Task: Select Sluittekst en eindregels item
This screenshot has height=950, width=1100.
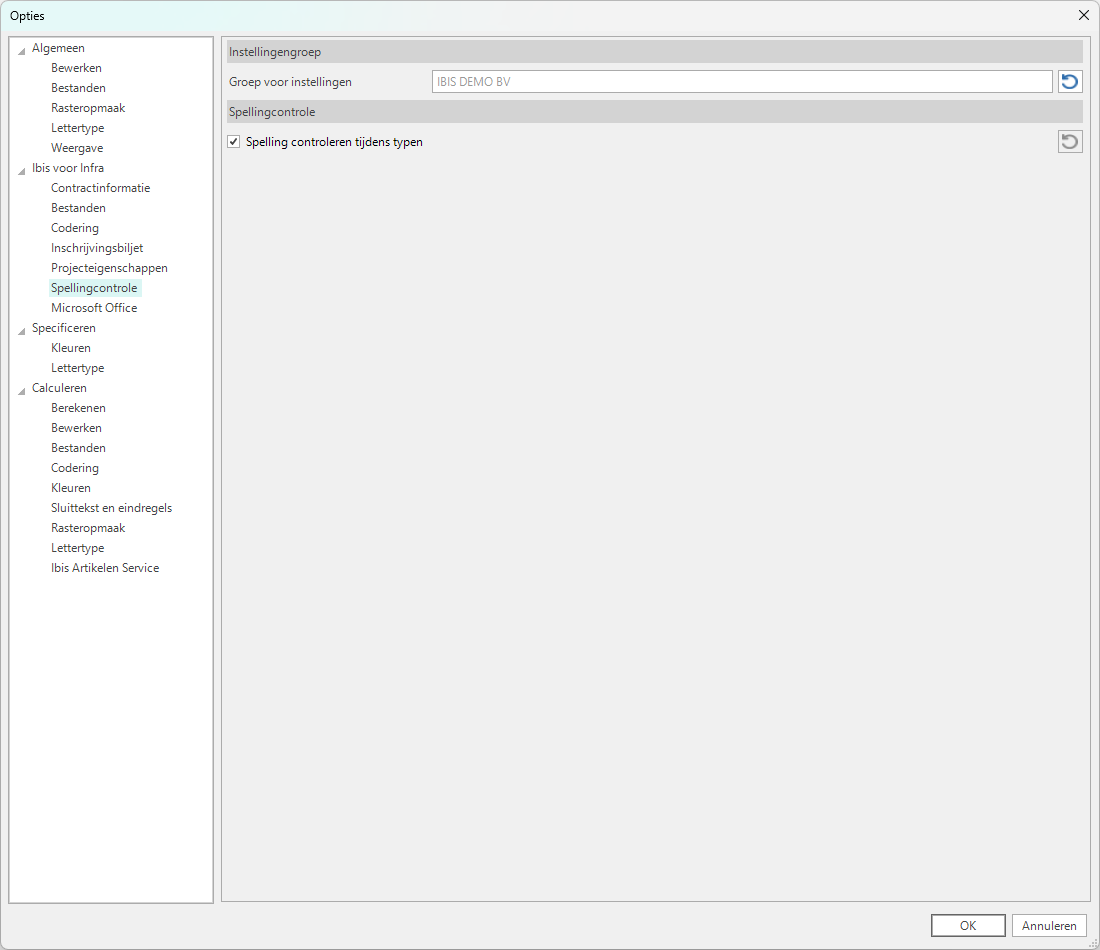Action: 111,508
